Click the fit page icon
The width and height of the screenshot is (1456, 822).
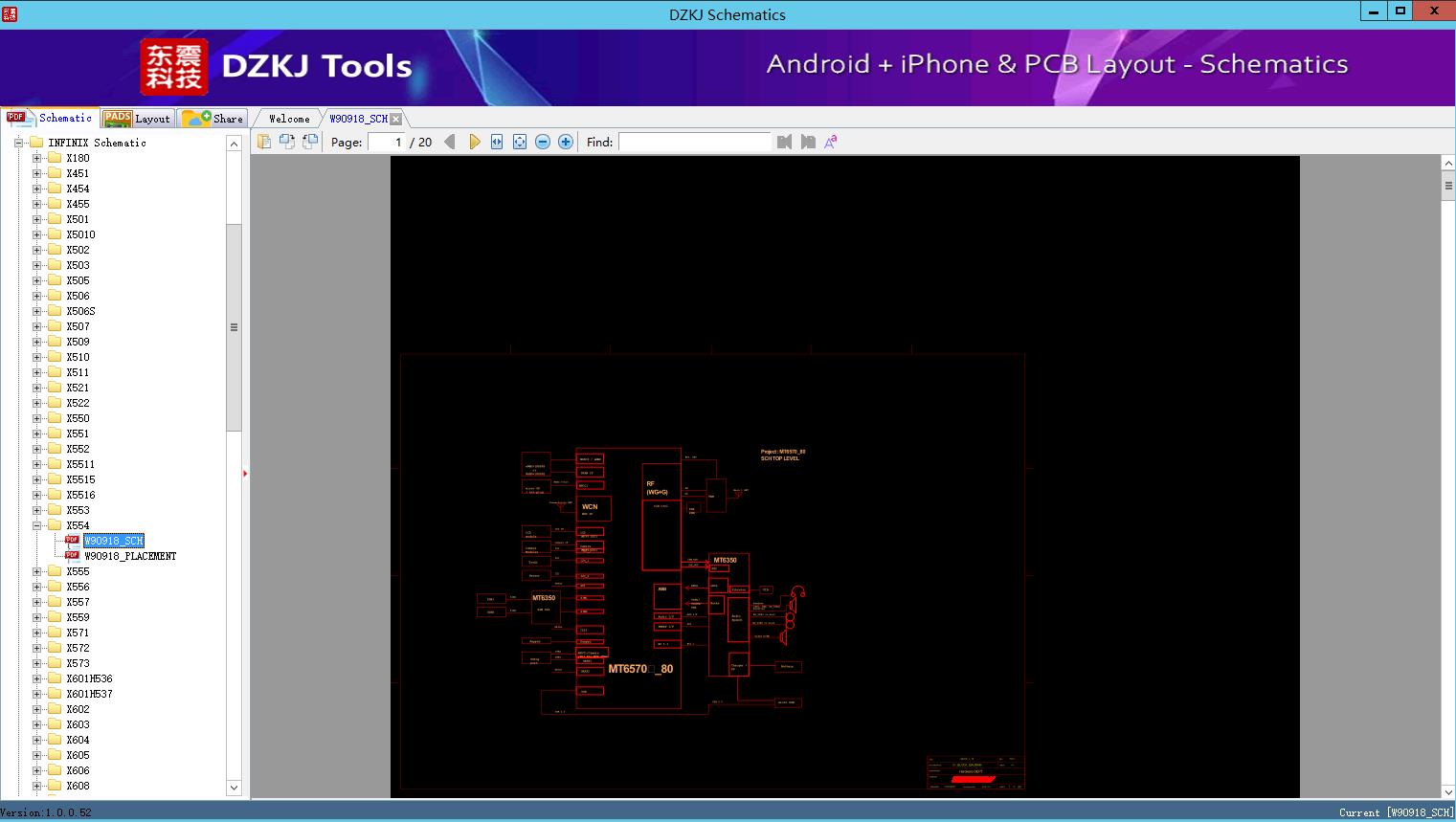[520, 142]
